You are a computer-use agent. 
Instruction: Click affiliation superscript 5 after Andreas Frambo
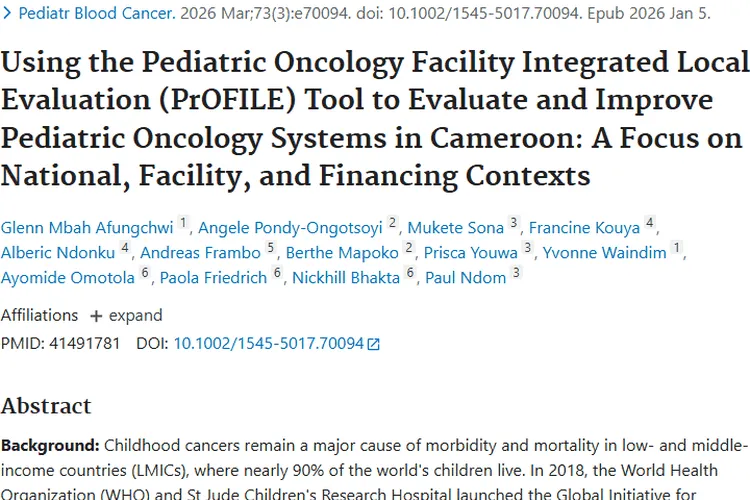click(x=271, y=248)
